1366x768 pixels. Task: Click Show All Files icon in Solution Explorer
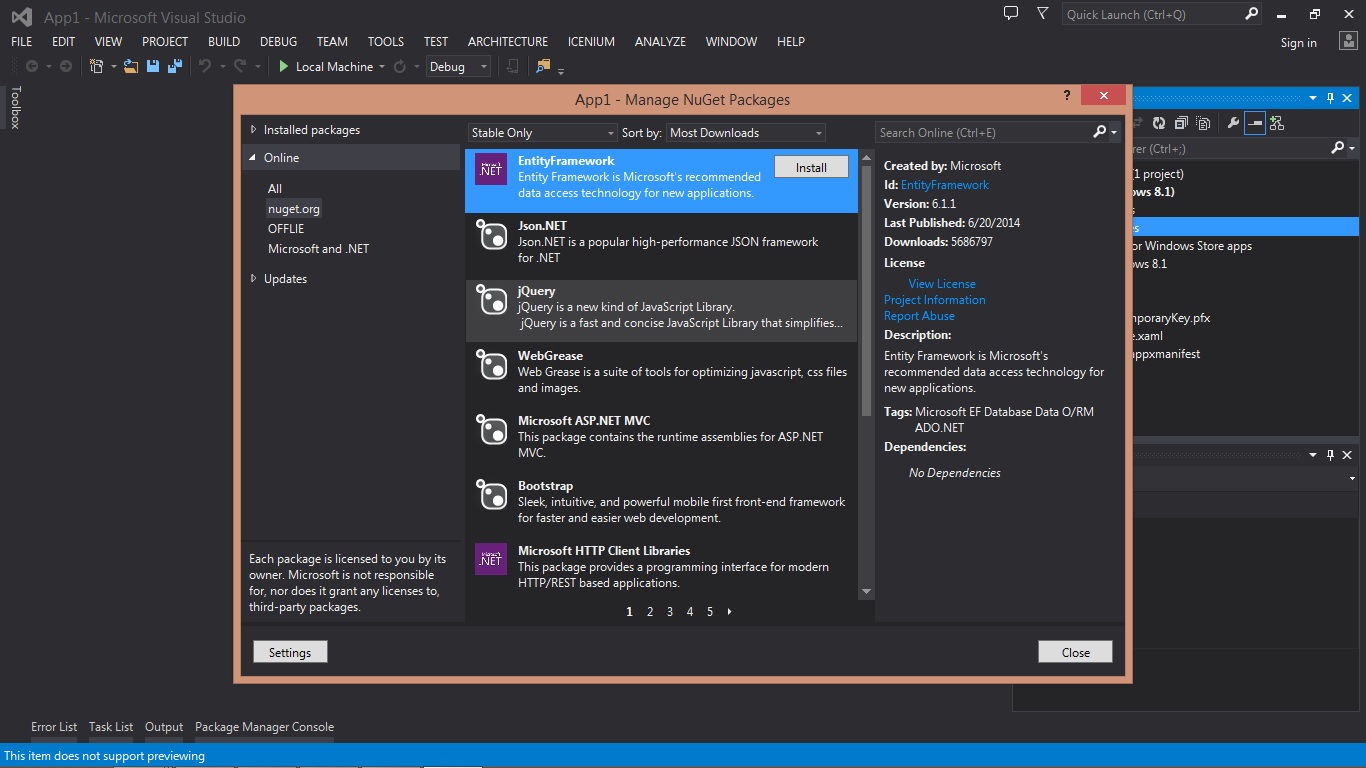tap(1203, 123)
